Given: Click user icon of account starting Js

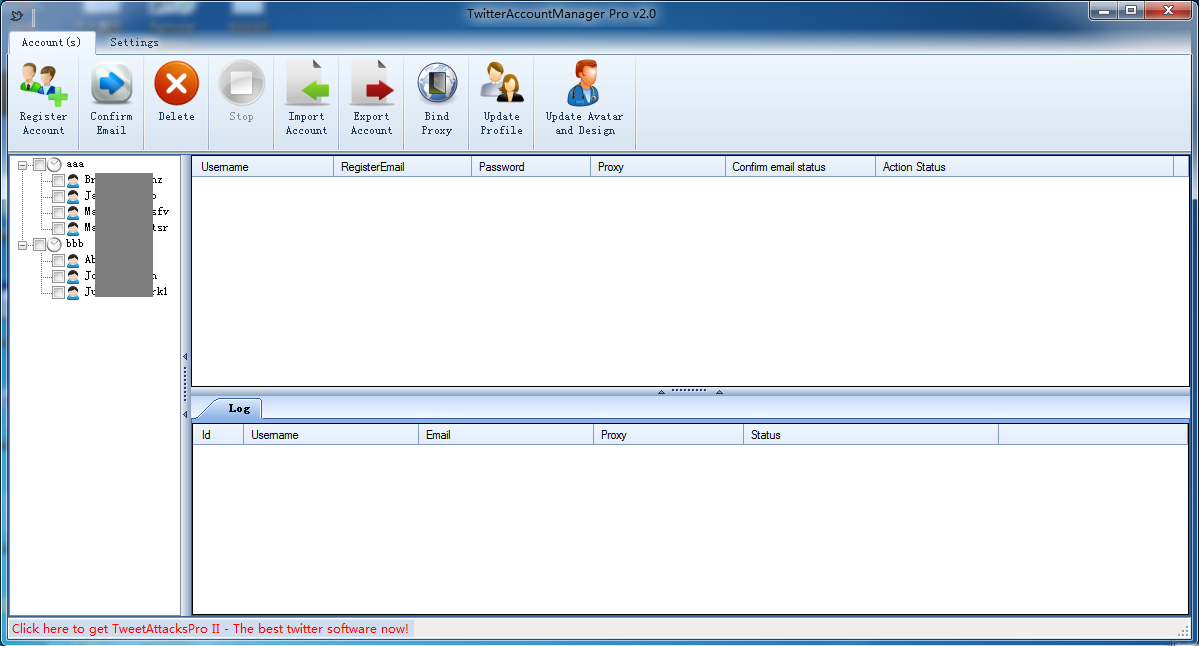Looking at the screenshot, I should point(73,196).
